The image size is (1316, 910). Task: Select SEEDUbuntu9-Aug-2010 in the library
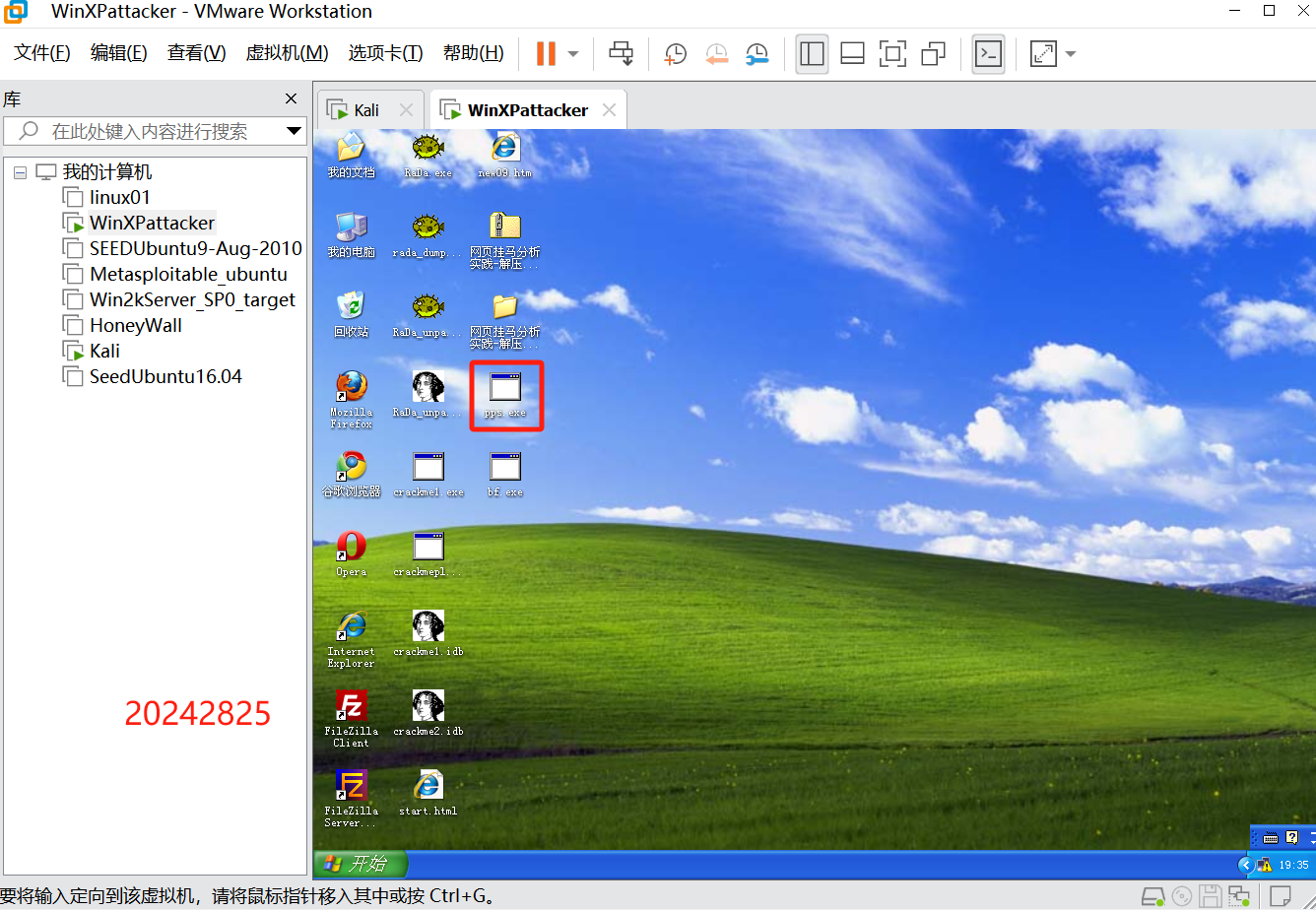195,248
